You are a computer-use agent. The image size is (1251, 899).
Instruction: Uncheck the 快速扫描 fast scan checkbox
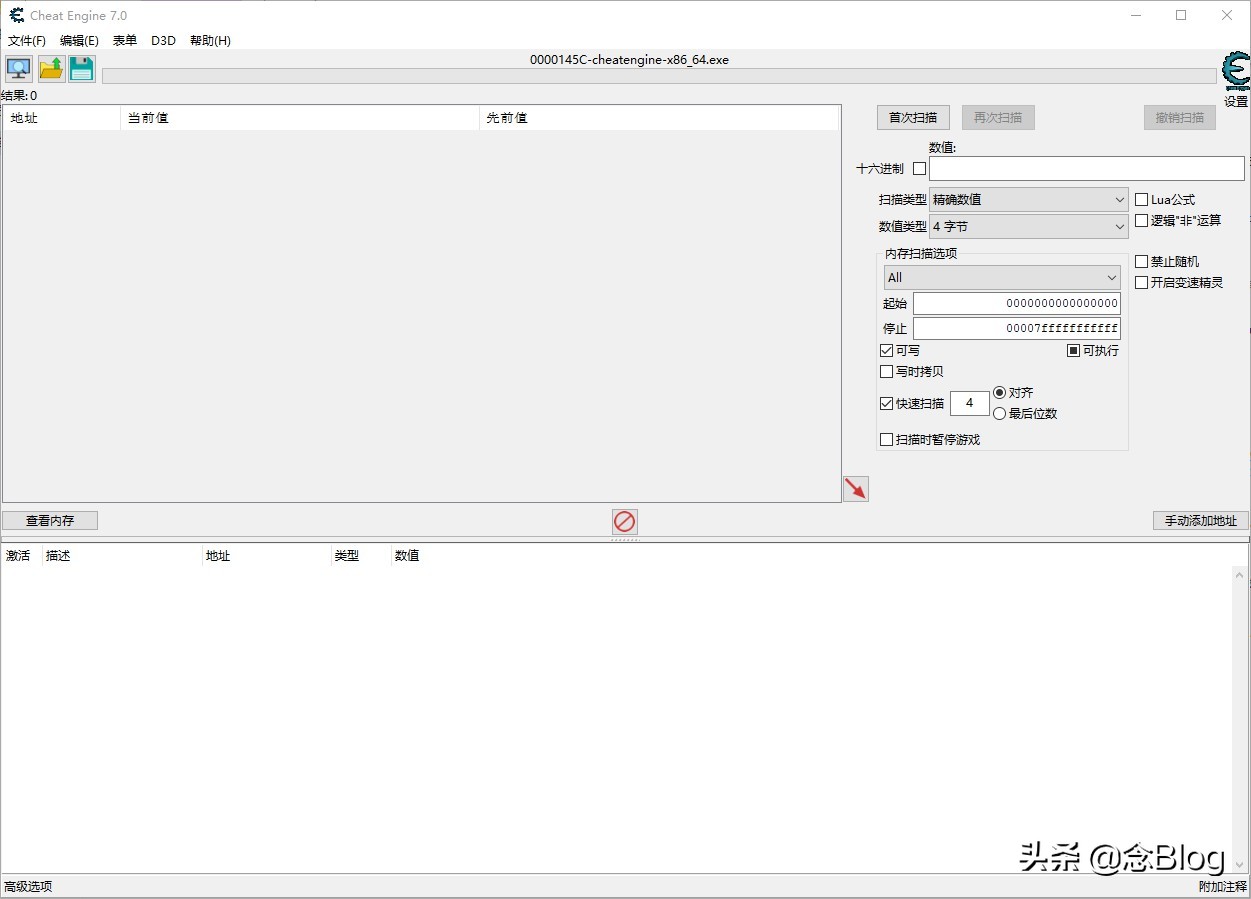point(886,404)
